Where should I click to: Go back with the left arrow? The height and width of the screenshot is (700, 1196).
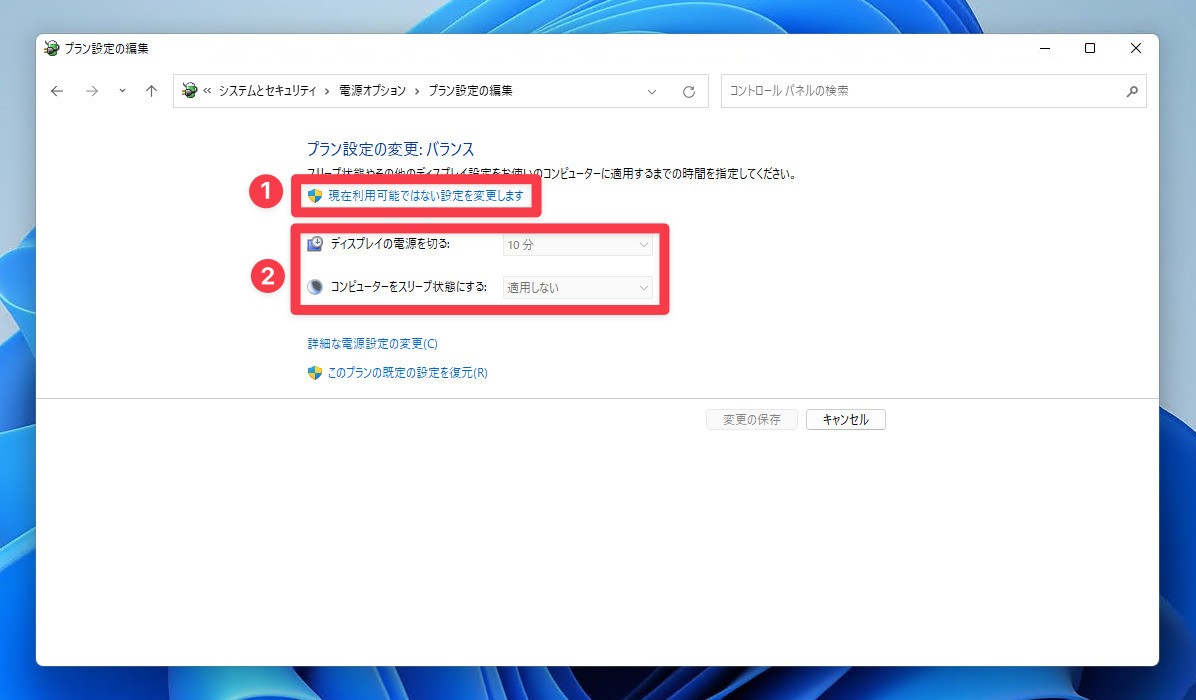click(x=56, y=92)
